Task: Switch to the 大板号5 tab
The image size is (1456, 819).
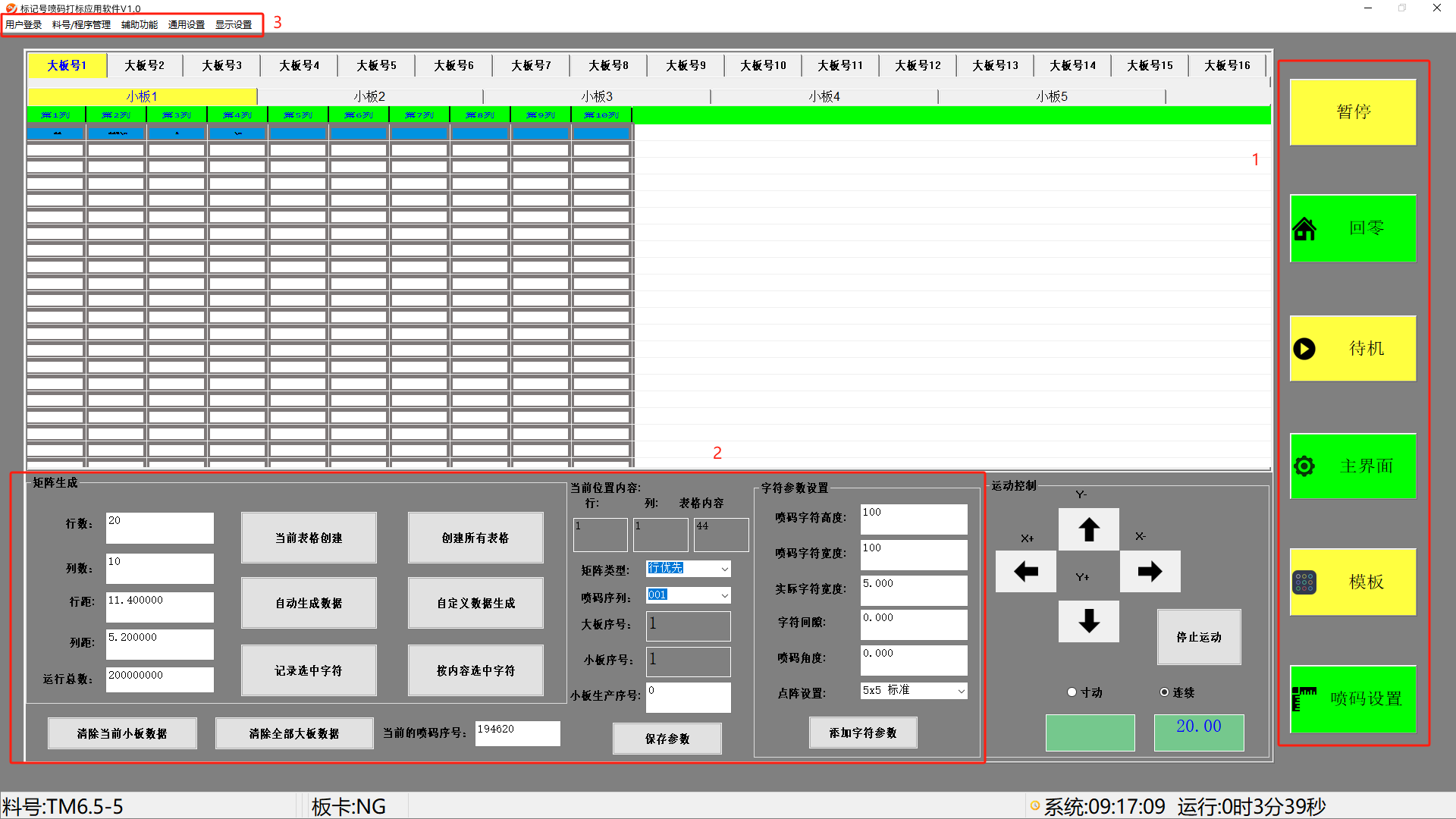Action: 377,66
